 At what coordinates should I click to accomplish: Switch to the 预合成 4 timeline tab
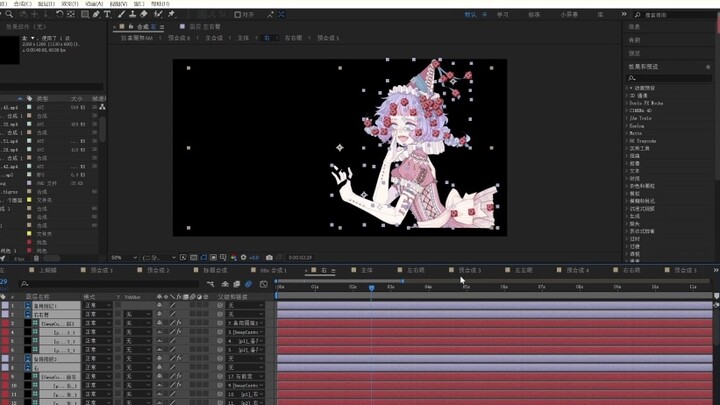coord(577,270)
